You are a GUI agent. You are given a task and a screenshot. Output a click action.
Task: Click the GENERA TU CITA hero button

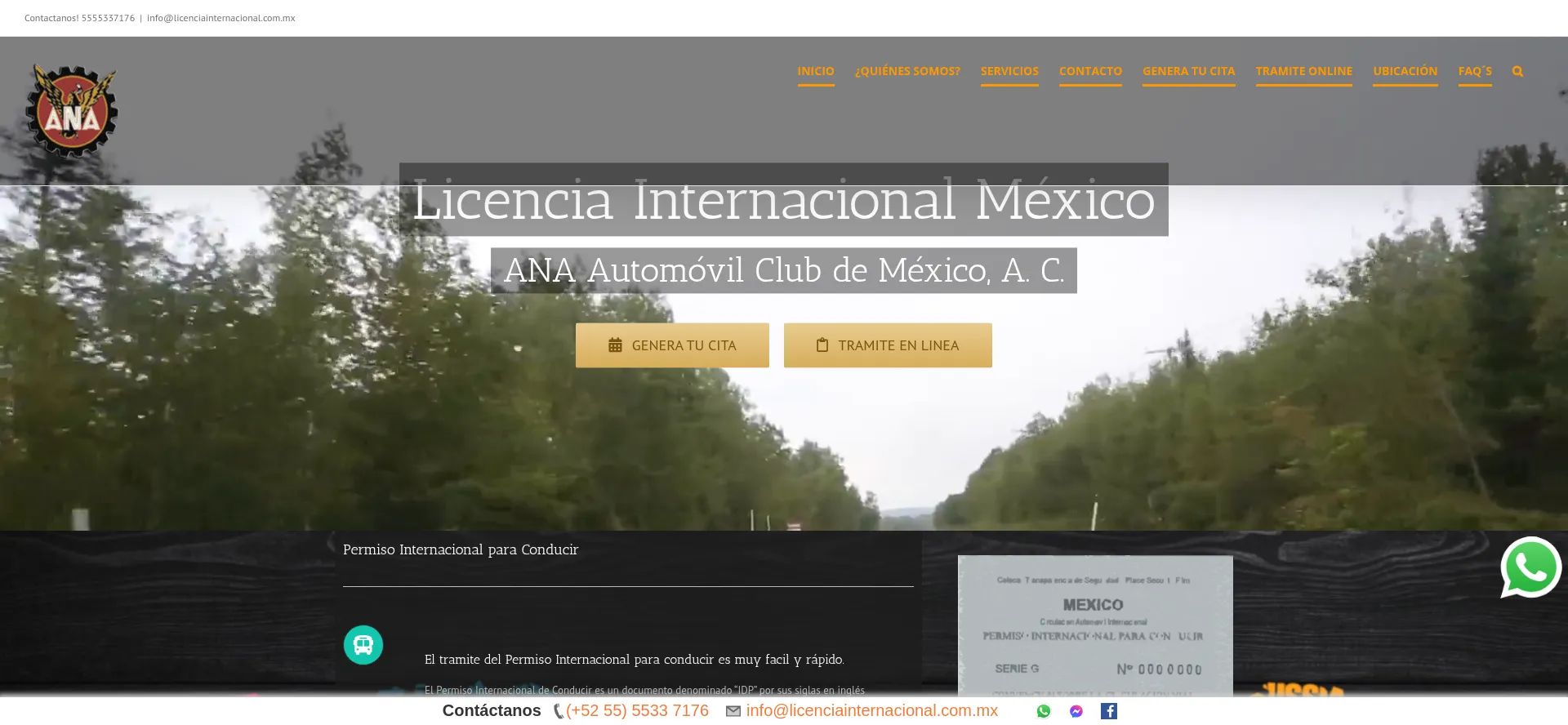pyautogui.click(x=672, y=345)
